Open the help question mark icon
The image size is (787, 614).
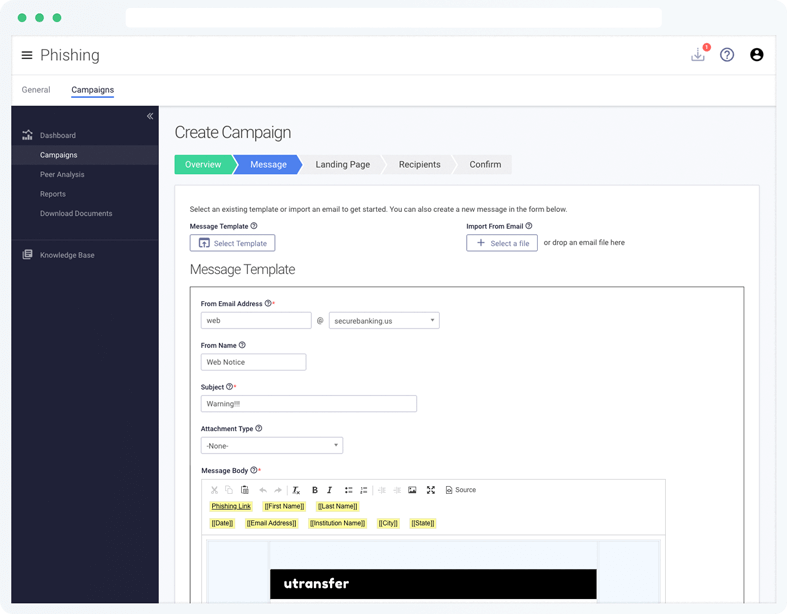727,55
